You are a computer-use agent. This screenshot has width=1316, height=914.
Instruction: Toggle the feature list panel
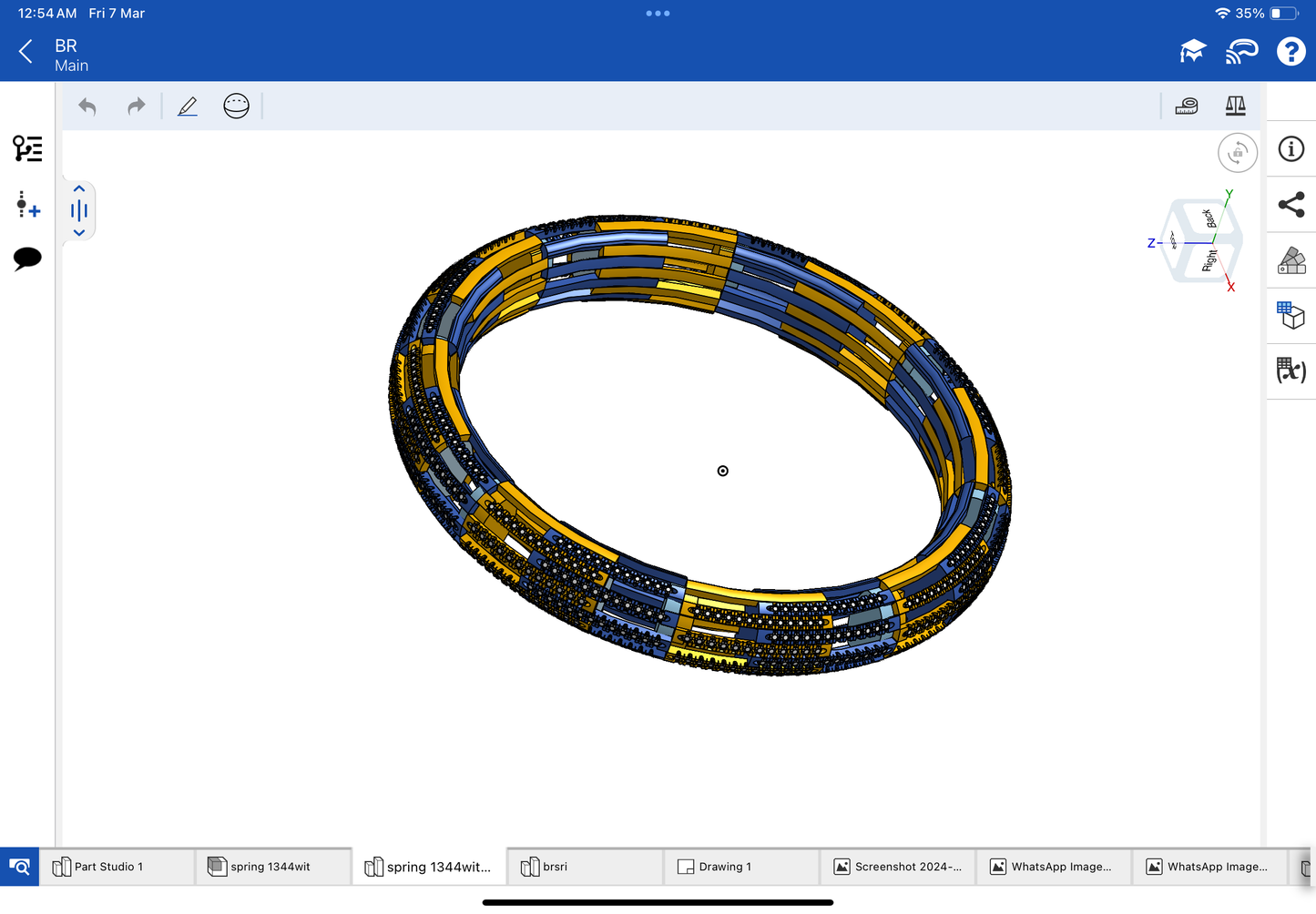27,148
